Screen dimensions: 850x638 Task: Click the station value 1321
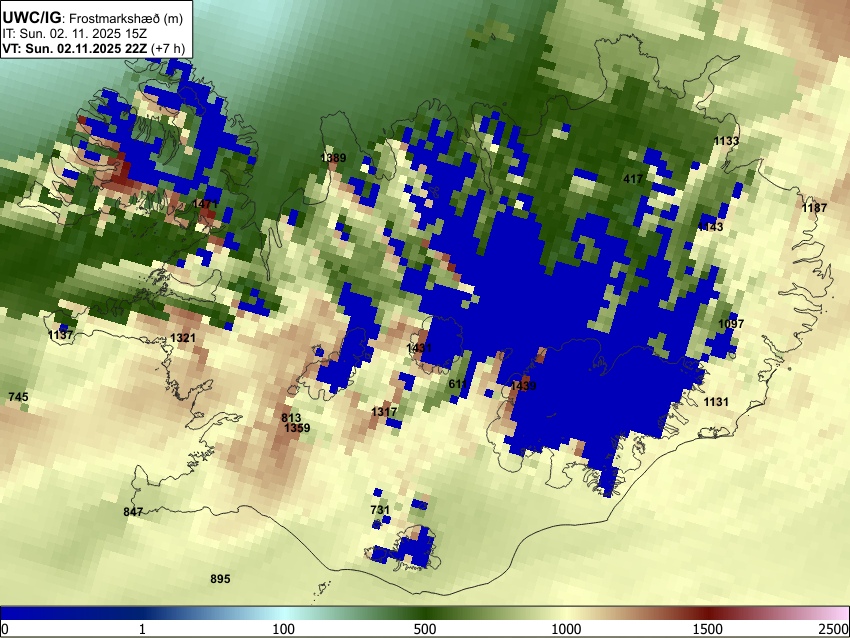[x=183, y=338]
